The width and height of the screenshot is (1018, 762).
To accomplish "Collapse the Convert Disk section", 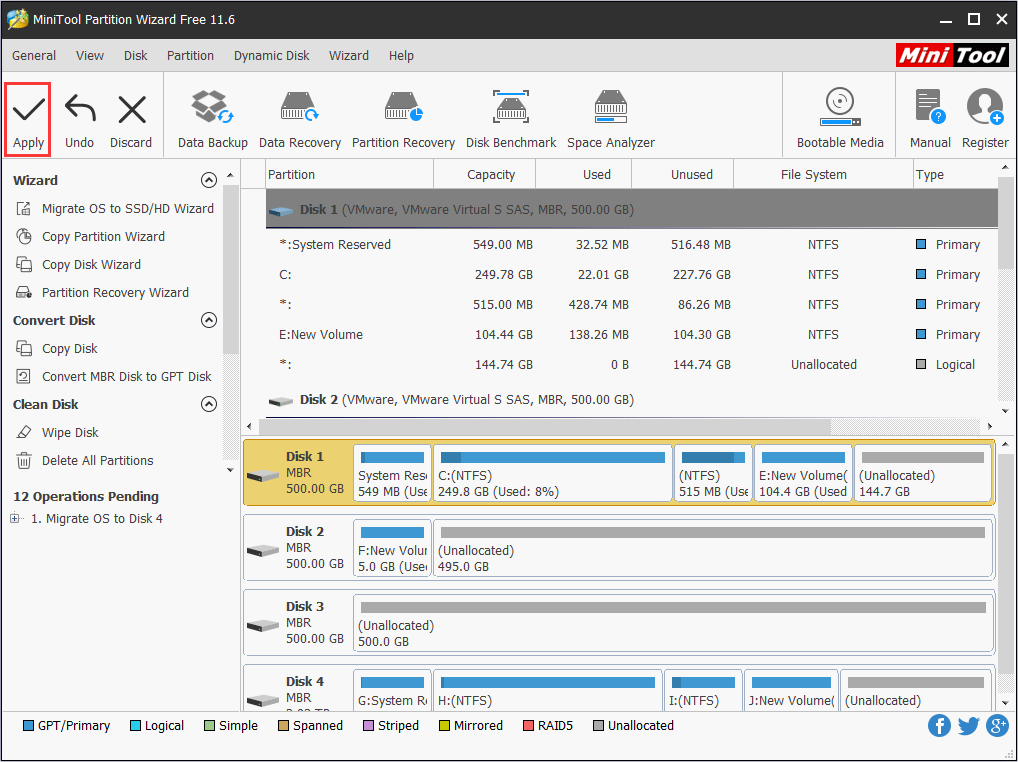I will [208, 320].
